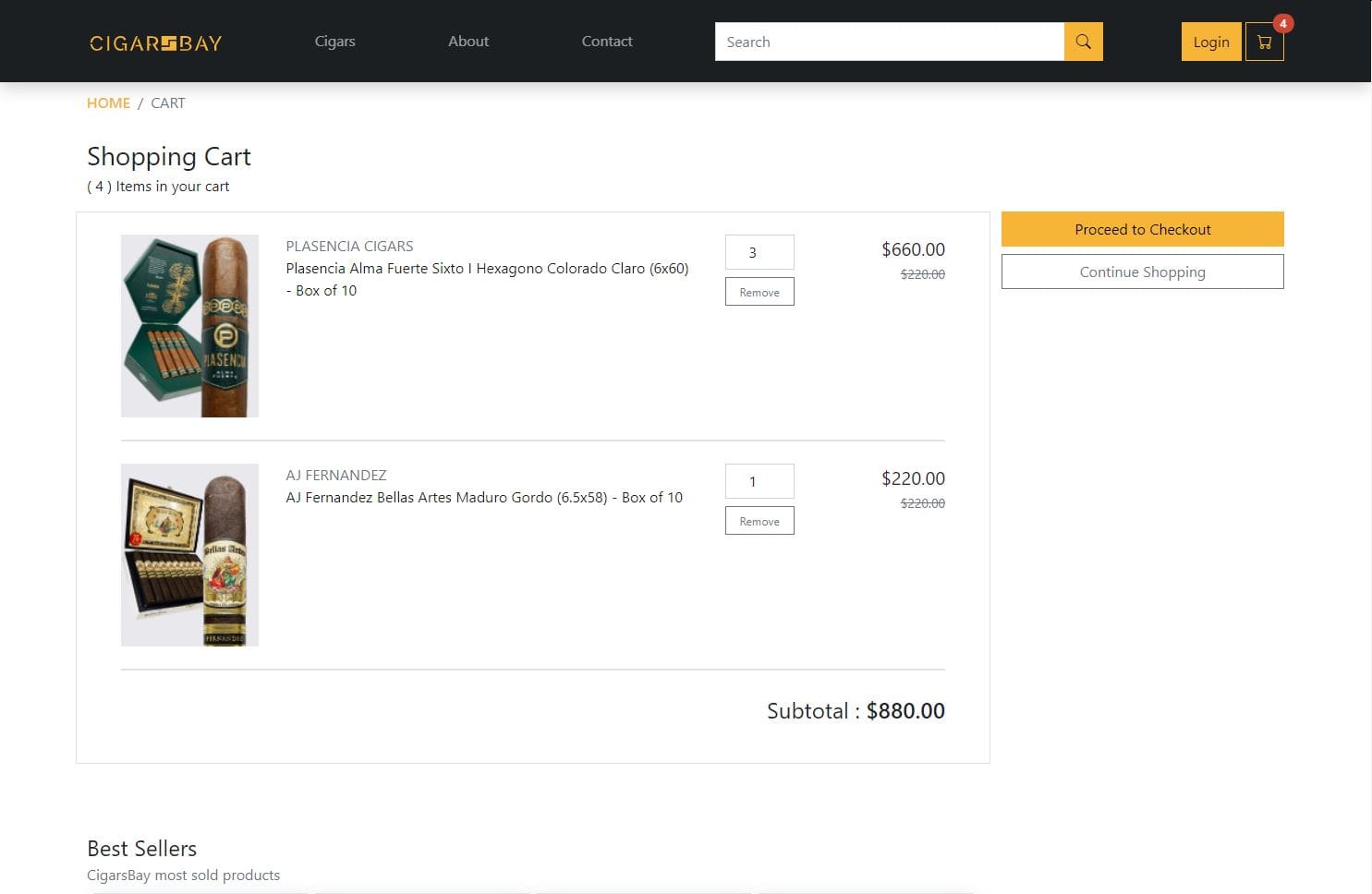
Task: Edit quantity field for AJ Fernandez Bellas Artes
Action: click(x=759, y=481)
